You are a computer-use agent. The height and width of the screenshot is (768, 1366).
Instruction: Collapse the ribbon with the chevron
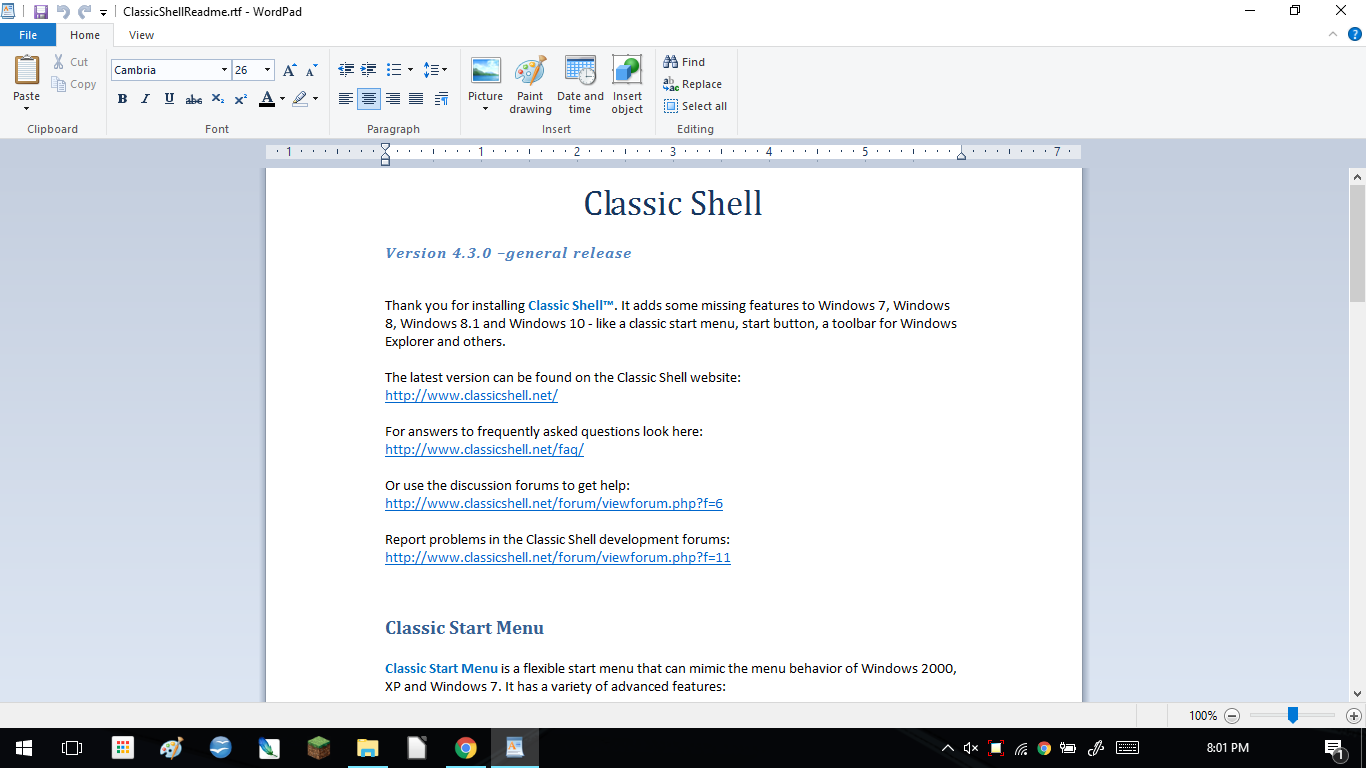(x=1332, y=34)
